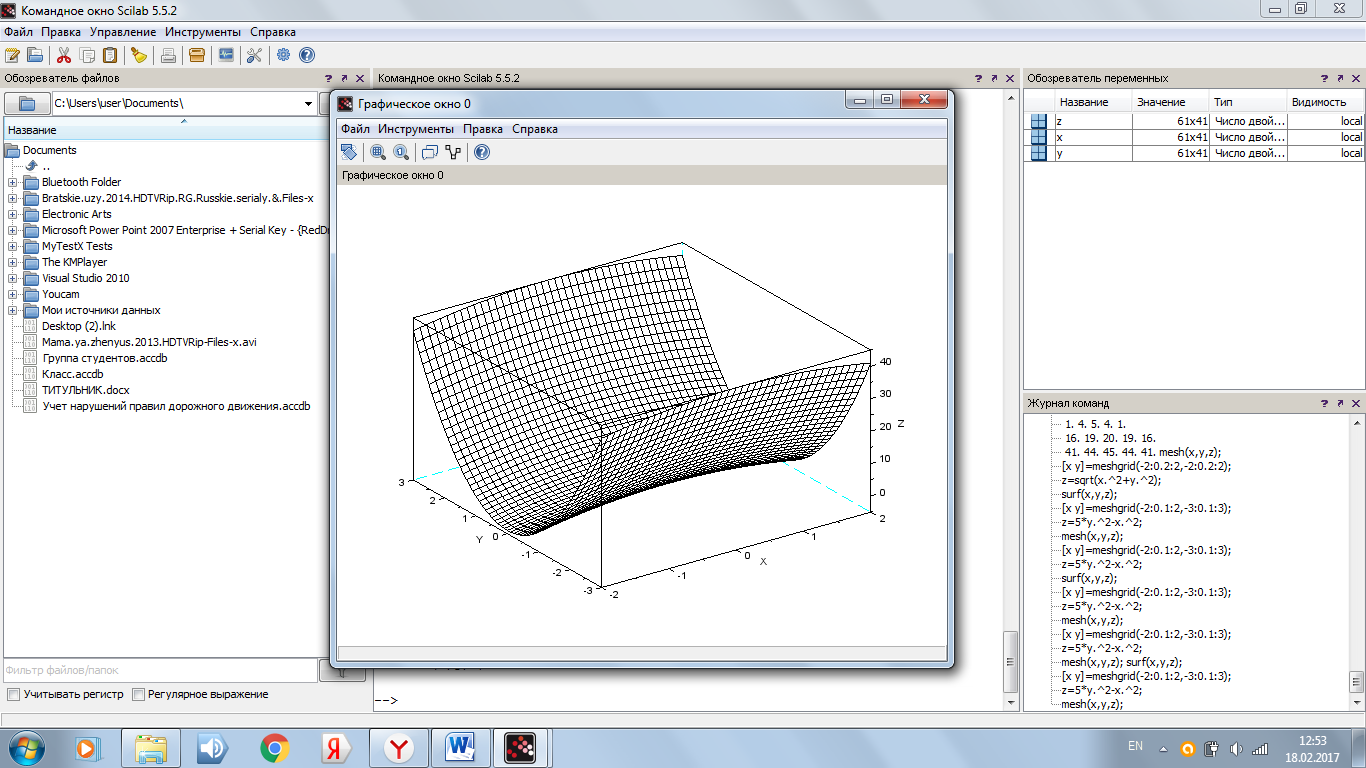Expand Visual Studio 2010 folder node
1366x768 pixels.
12,278
